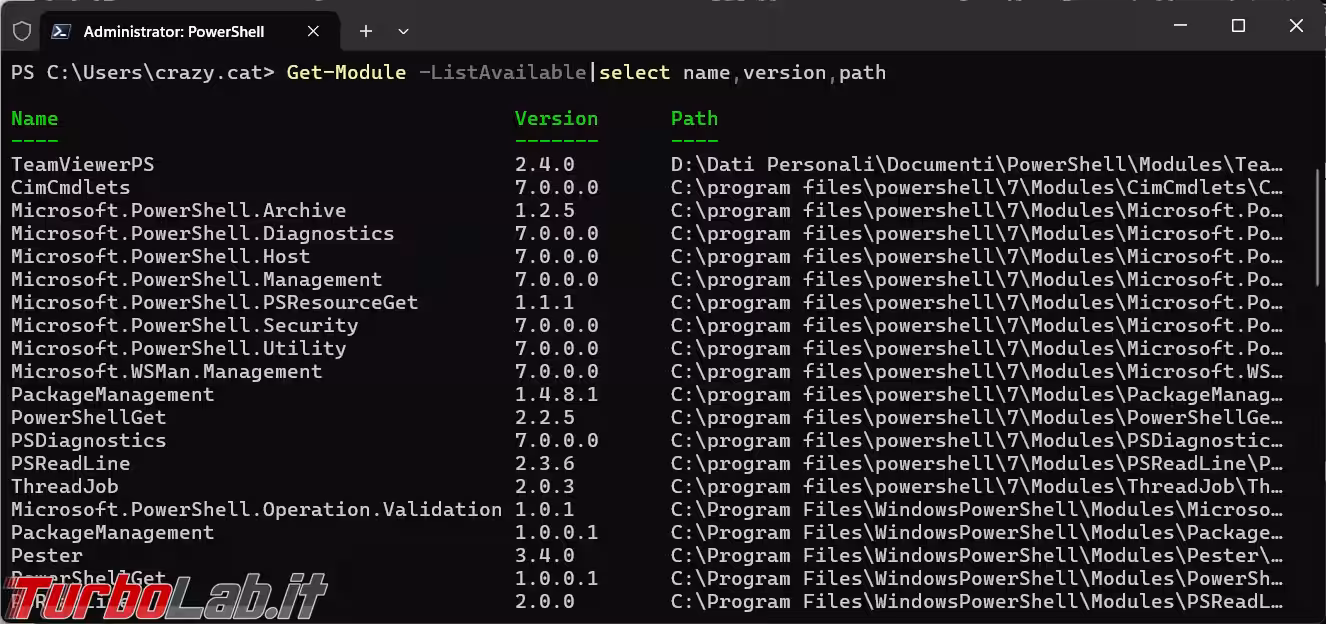Select the Administrator: PowerShell tab
Screen dimensions: 1326x624
click(x=173, y=31)
